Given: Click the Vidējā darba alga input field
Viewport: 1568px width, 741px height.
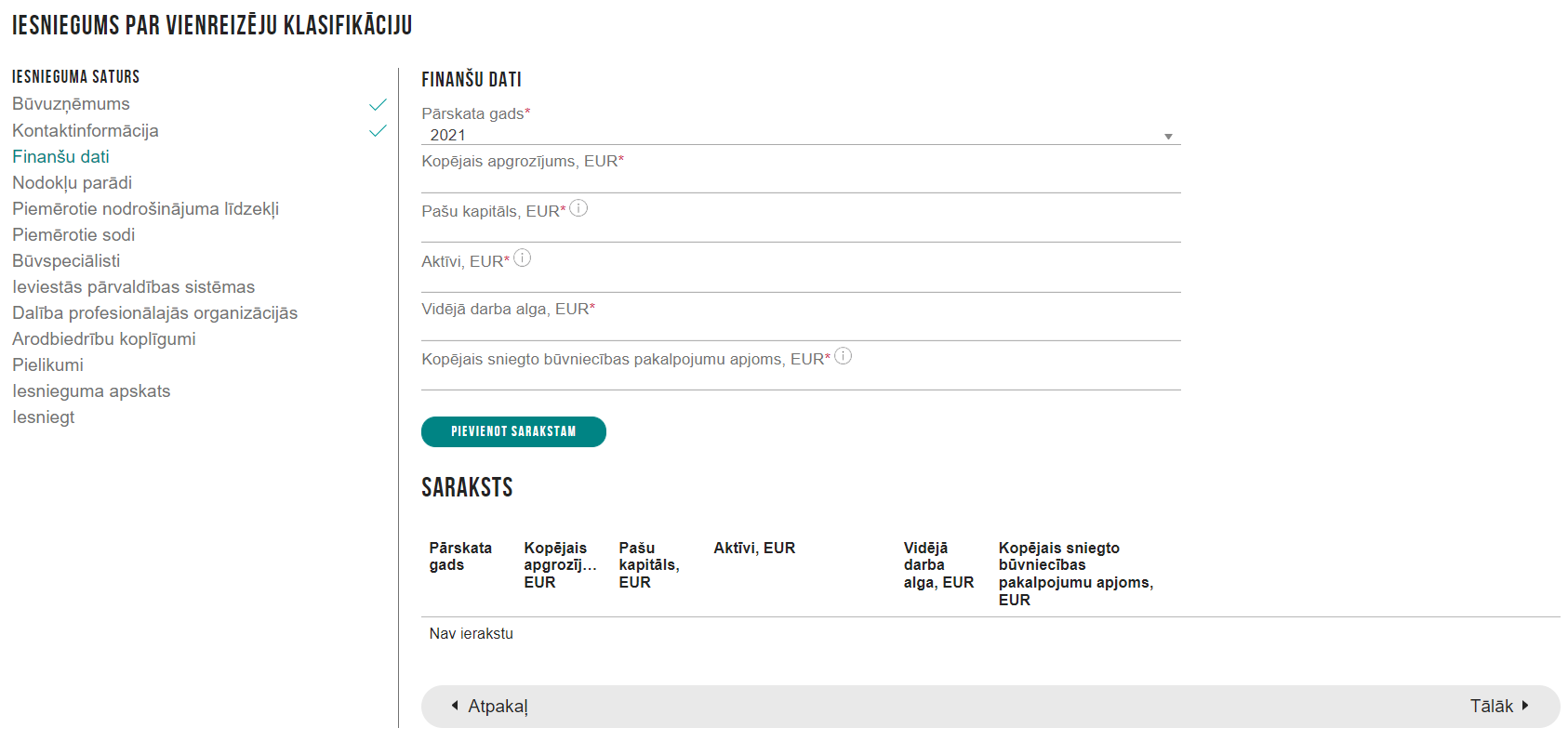Looking at the screenshot, I should [x=801, y=330].
